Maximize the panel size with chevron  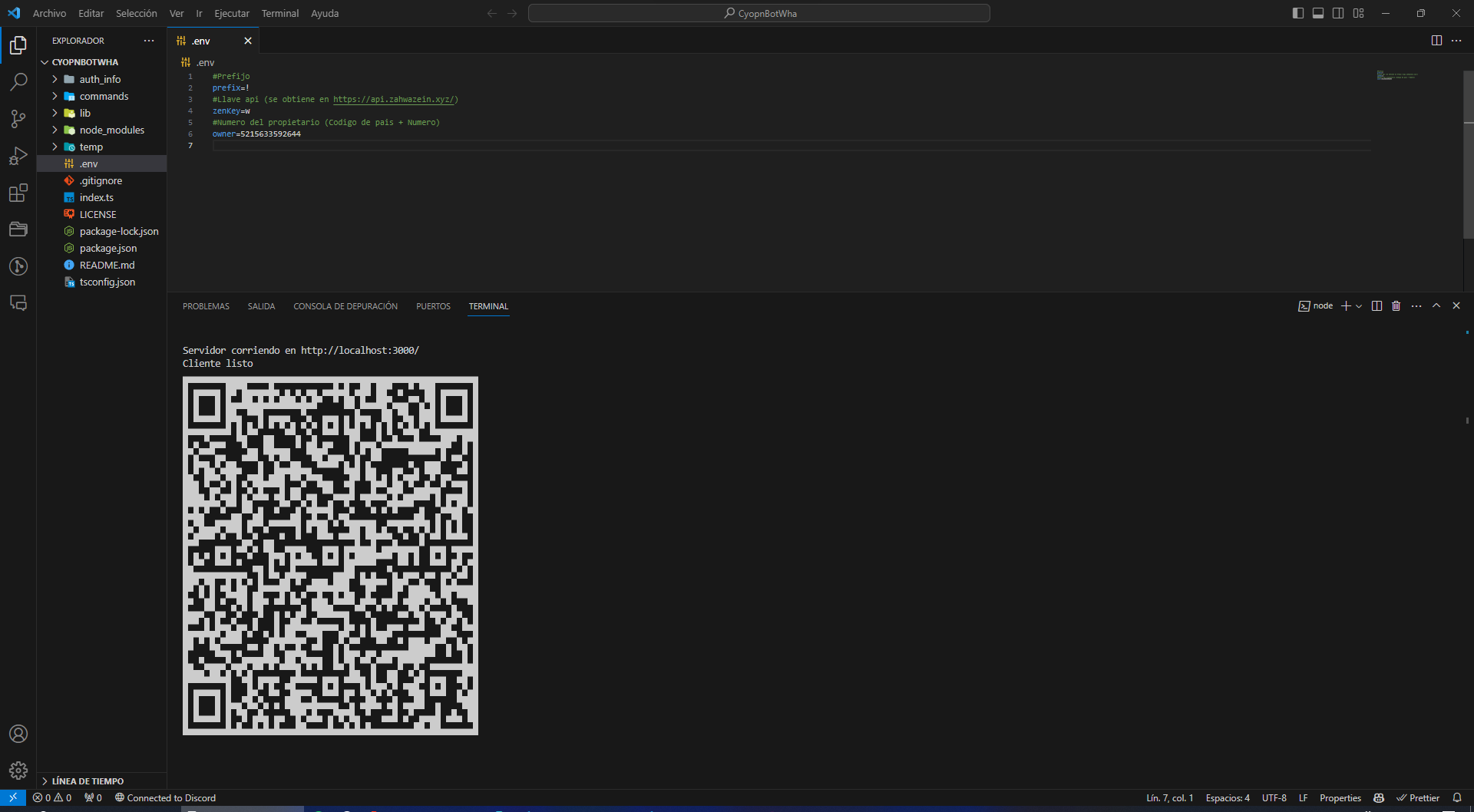(x=1436, y=306)
